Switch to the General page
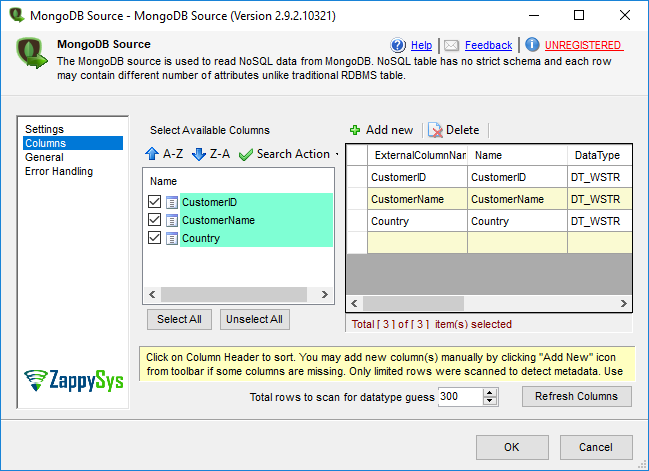The width and height of the screenshot is (649, 471). 44,157
